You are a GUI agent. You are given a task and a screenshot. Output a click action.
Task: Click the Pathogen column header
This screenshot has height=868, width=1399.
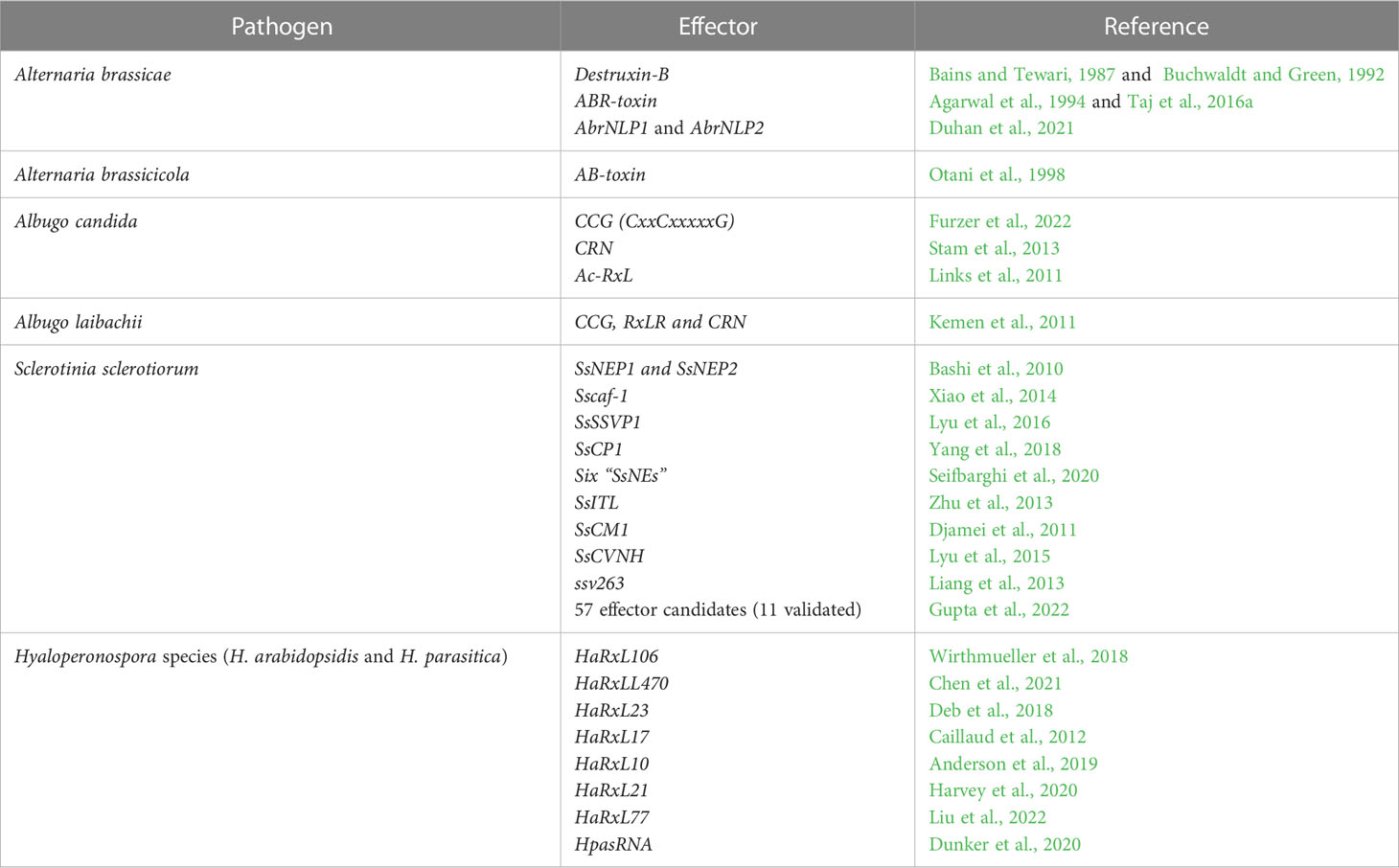281,26
